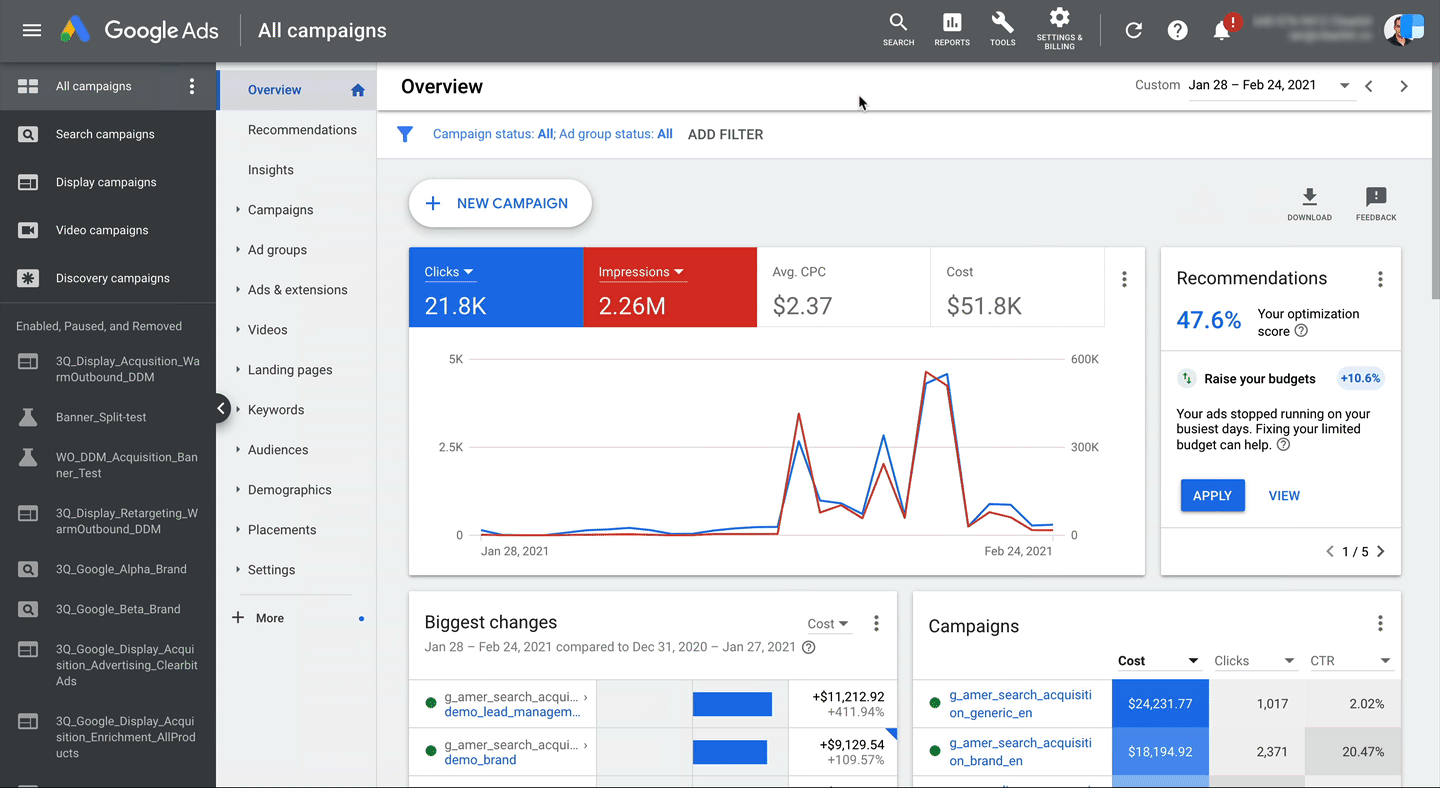Select Display campaigns in sidebar
This screenshot has width=1440, height=788.
[x=108, y=182]
